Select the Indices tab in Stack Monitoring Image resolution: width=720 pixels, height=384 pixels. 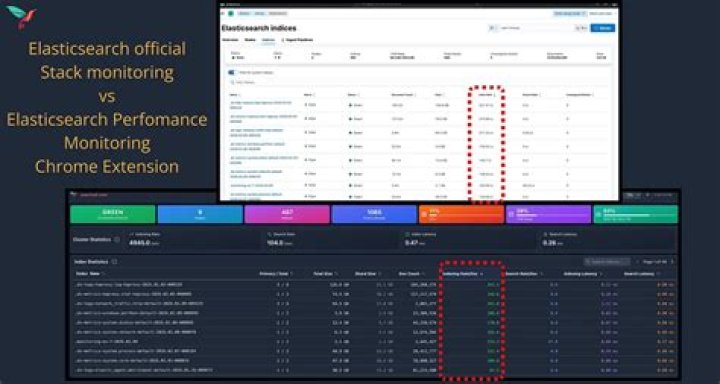point(268,40)
